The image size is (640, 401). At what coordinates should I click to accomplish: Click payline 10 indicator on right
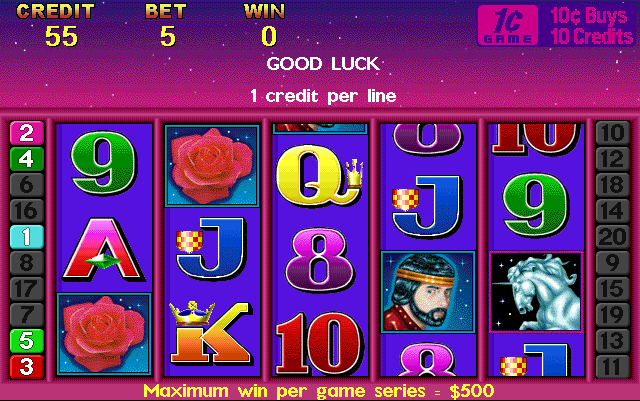(613, 133)
